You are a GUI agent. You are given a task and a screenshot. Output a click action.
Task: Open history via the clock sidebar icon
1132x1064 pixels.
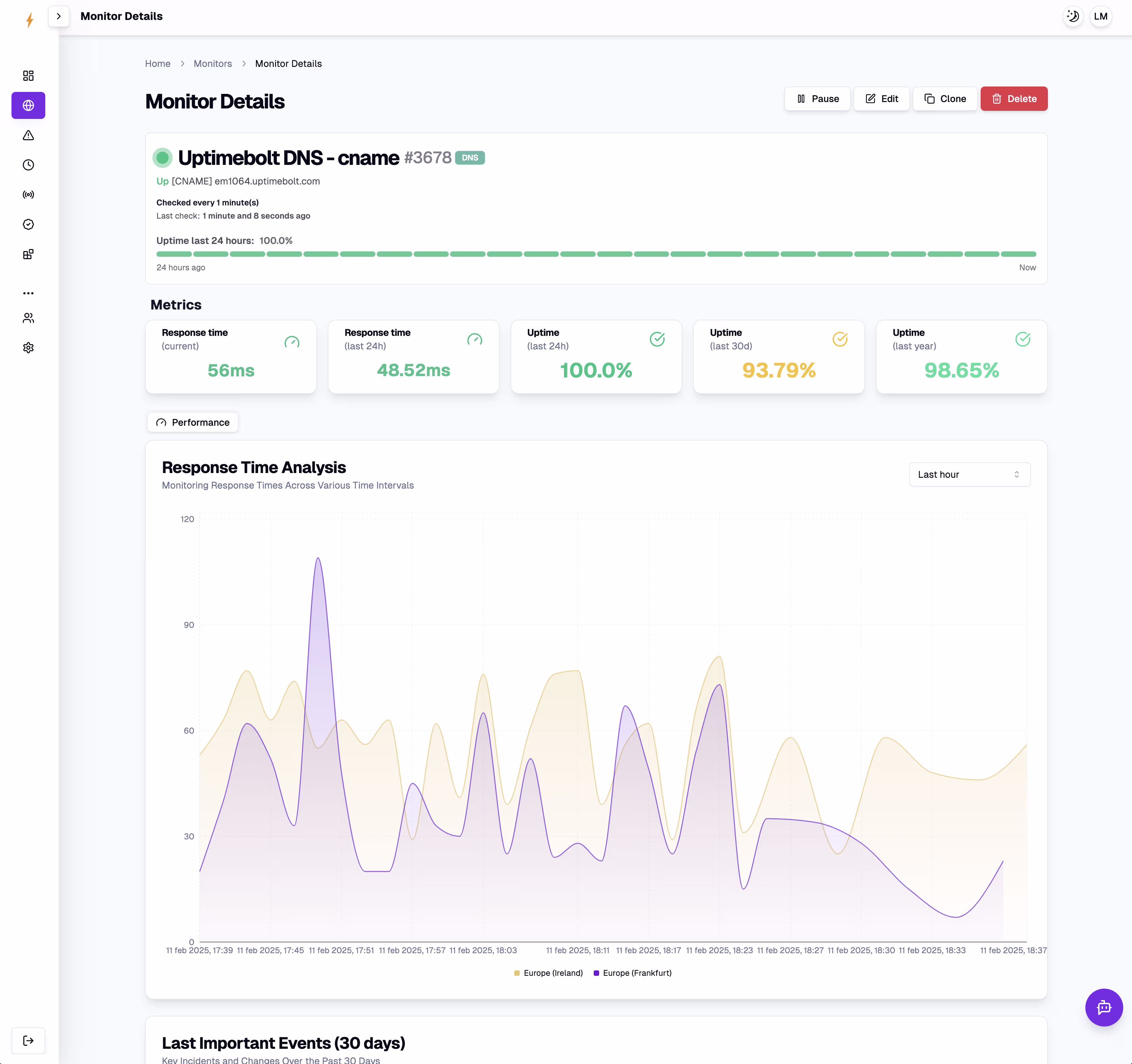tap(28, 165)
